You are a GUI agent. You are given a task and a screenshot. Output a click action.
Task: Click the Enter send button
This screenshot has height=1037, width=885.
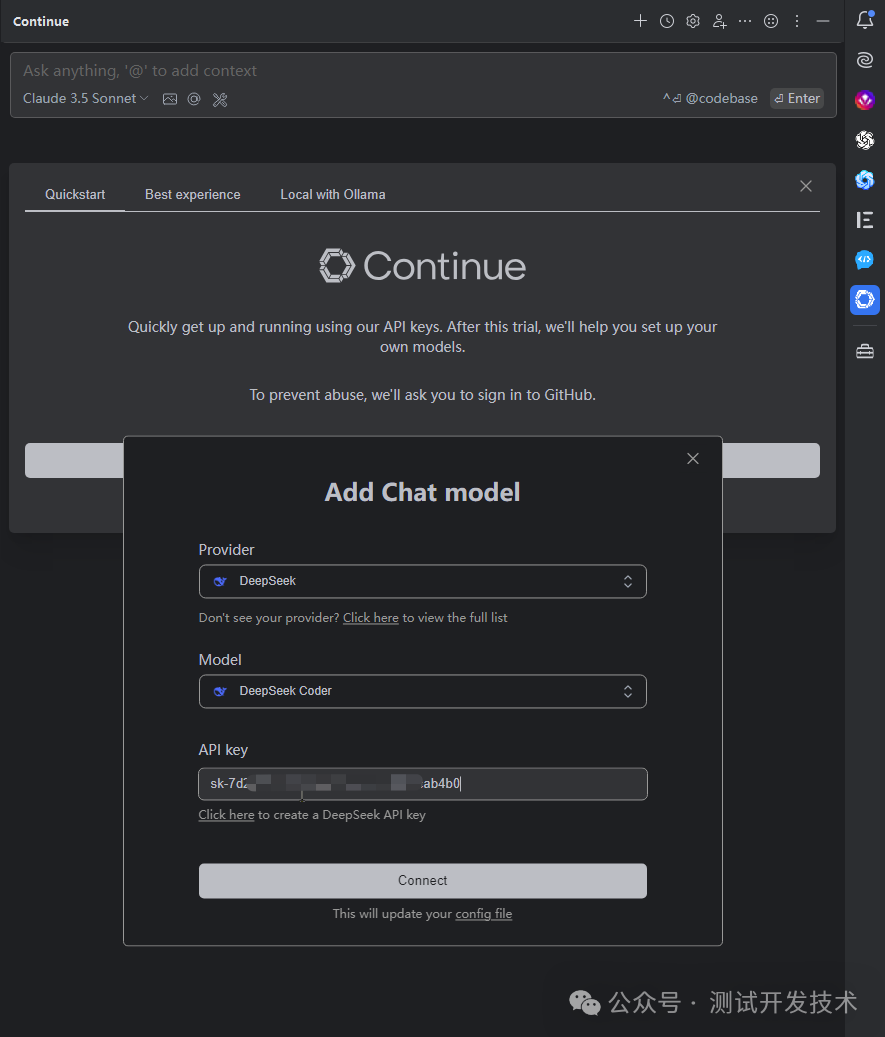click(797, 99)
